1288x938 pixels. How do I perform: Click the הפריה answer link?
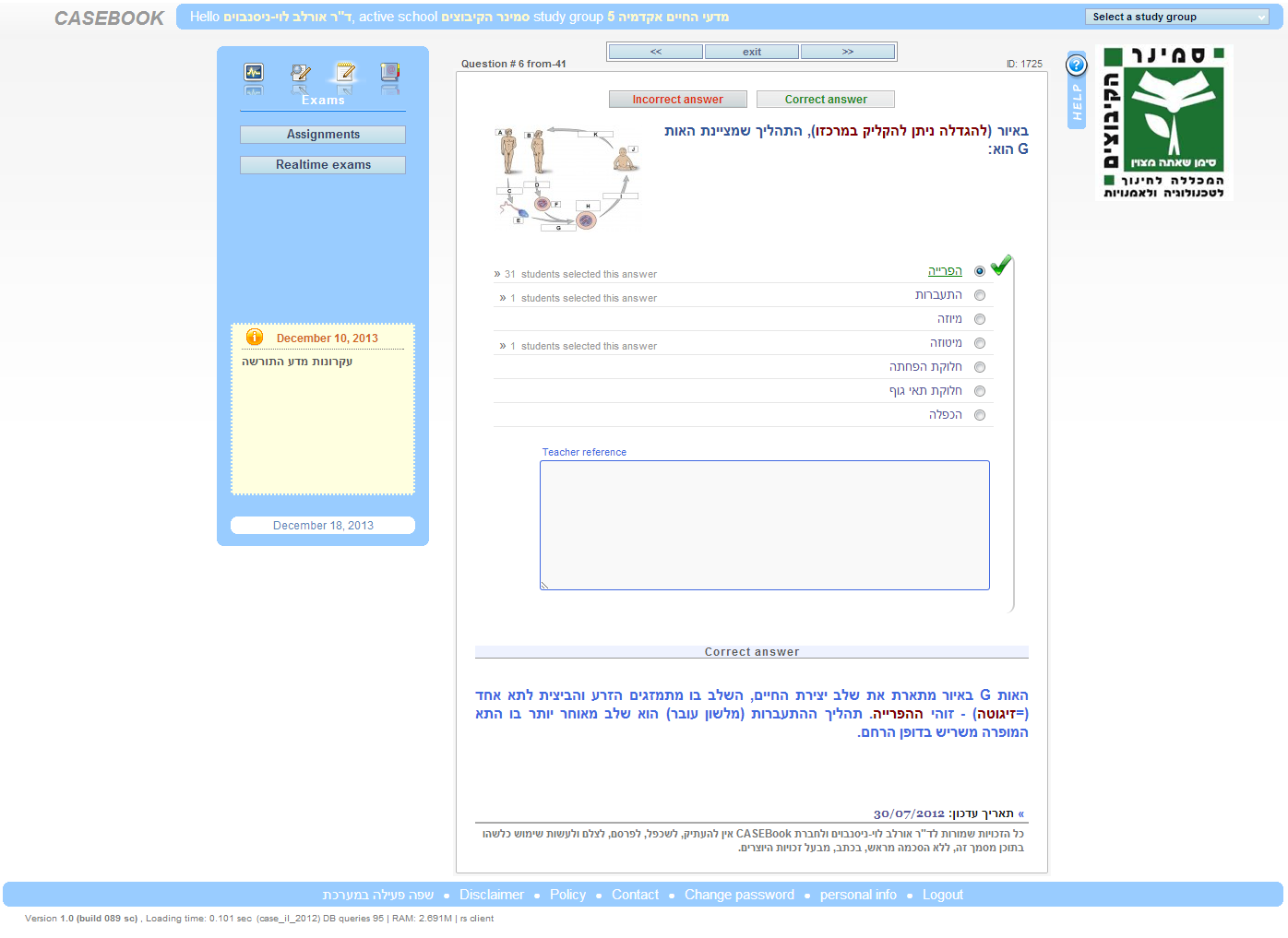pyautogui.click(x=945, y=271)
